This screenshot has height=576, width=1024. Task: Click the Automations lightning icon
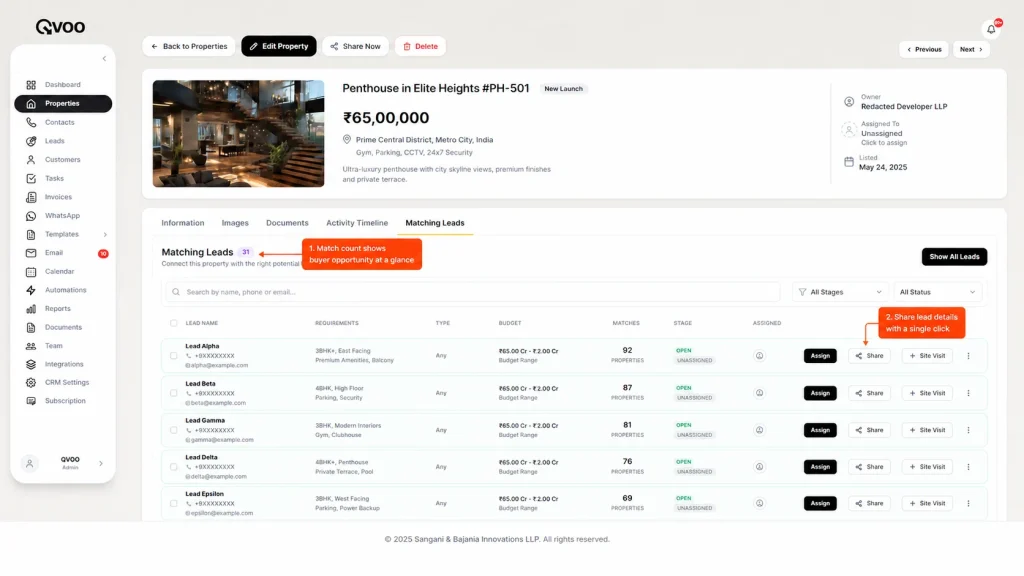click(31, 290)
